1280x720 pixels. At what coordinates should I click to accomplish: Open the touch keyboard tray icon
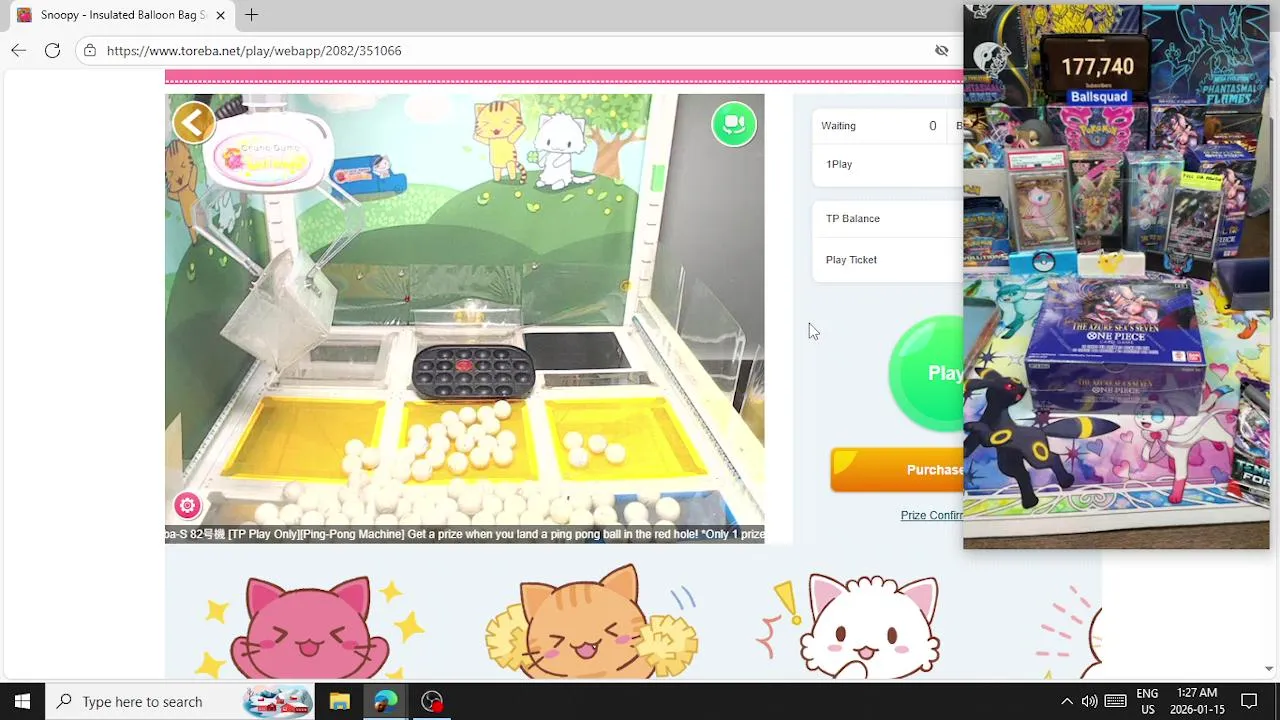tap(1116, 701)
